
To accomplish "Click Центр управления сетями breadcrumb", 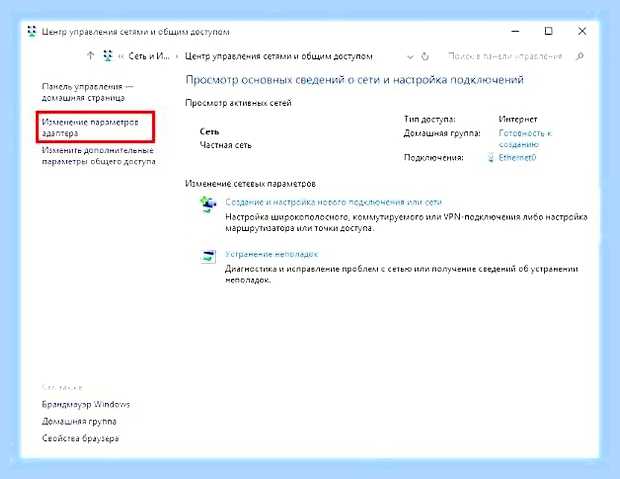I will click(279, 56).
